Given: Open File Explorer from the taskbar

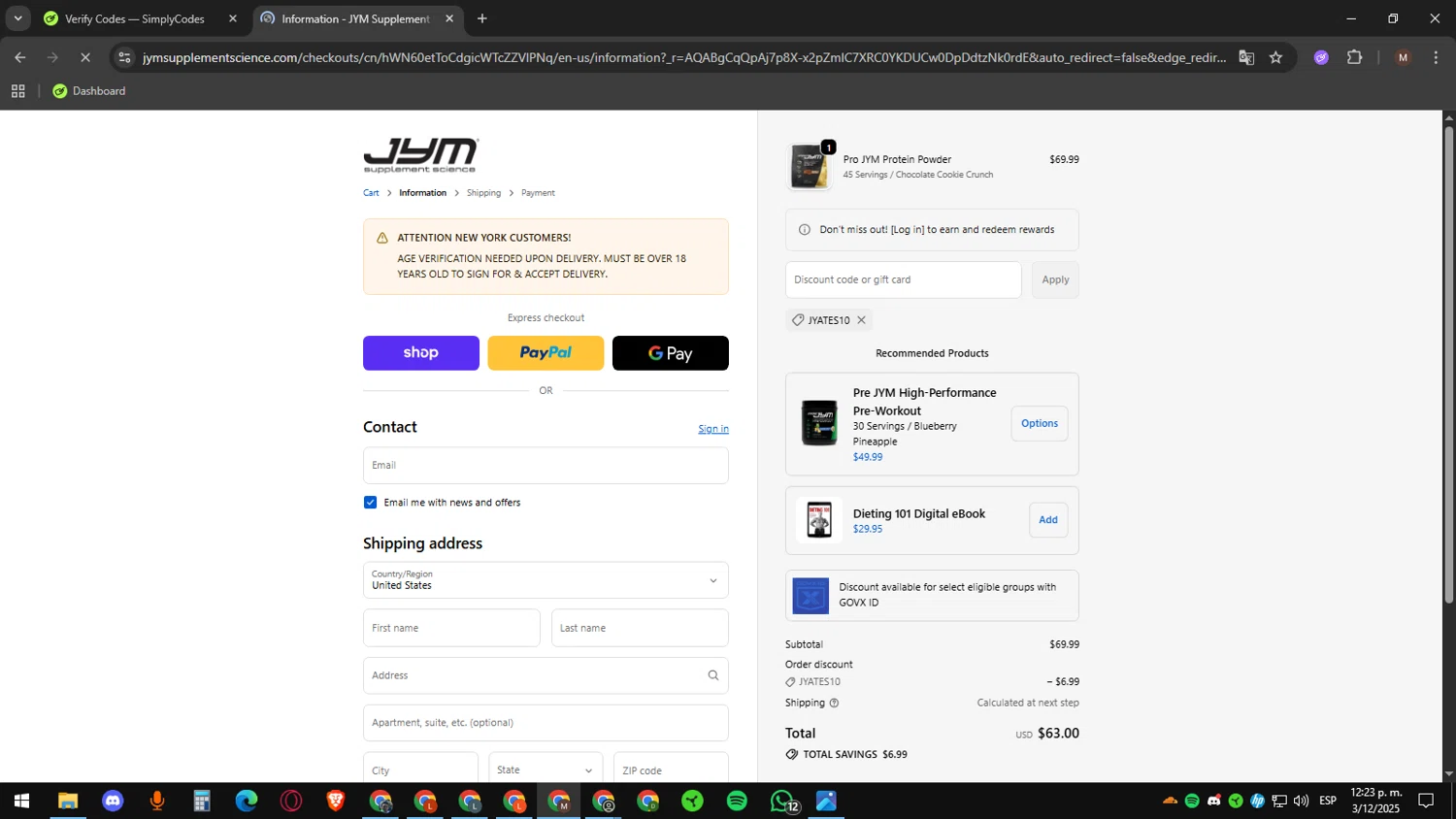Looking at the screenshot, I should pos(67,802).
